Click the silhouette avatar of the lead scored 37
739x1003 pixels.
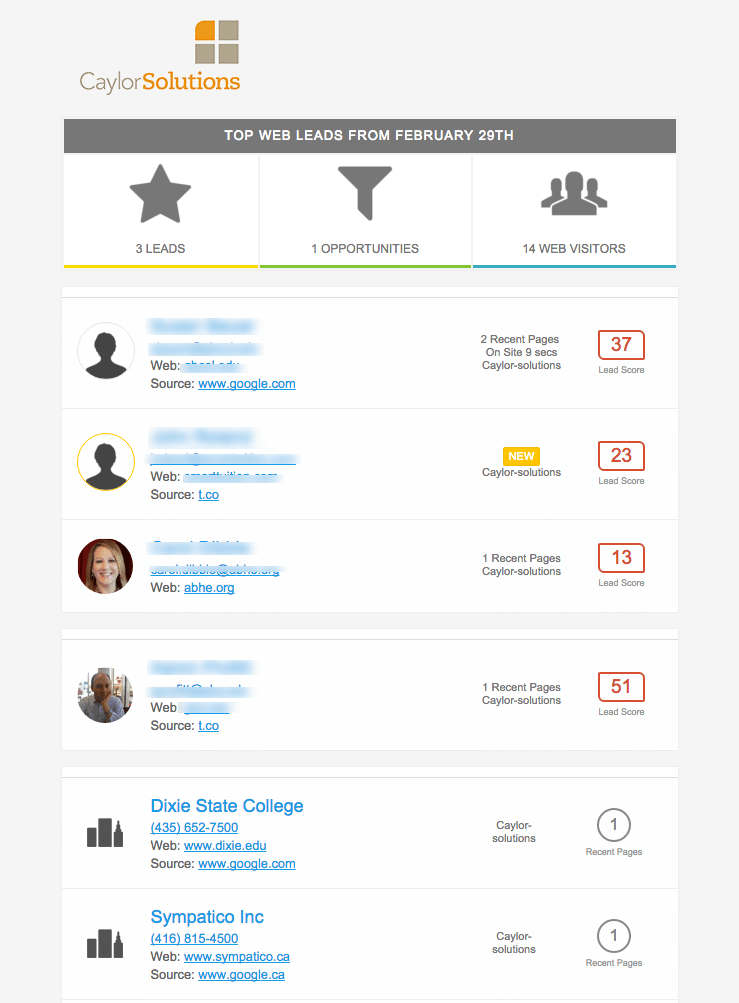point(106,351)
